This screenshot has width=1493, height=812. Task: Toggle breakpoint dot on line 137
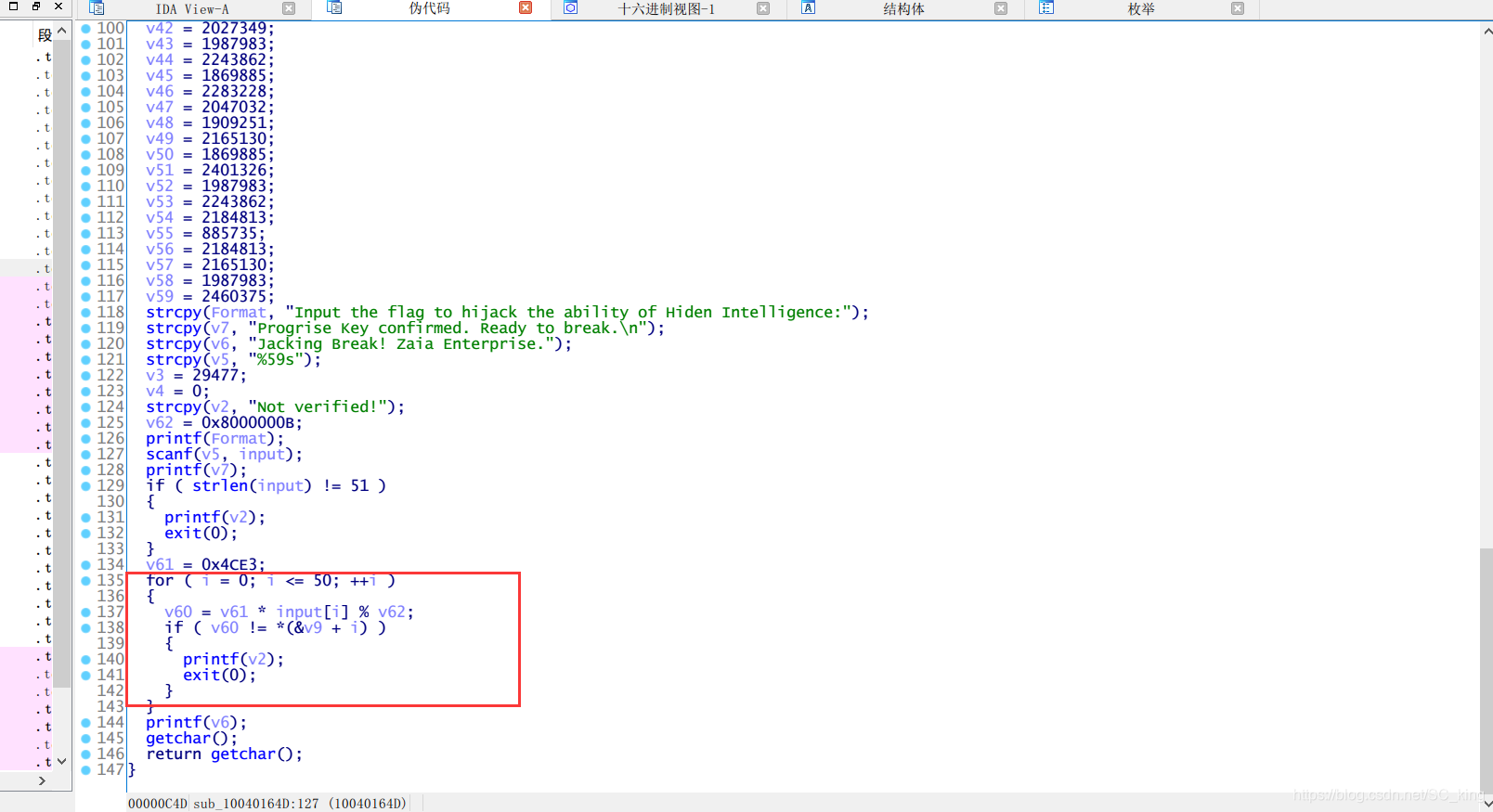pyautogui.click(x=85, y=612)
